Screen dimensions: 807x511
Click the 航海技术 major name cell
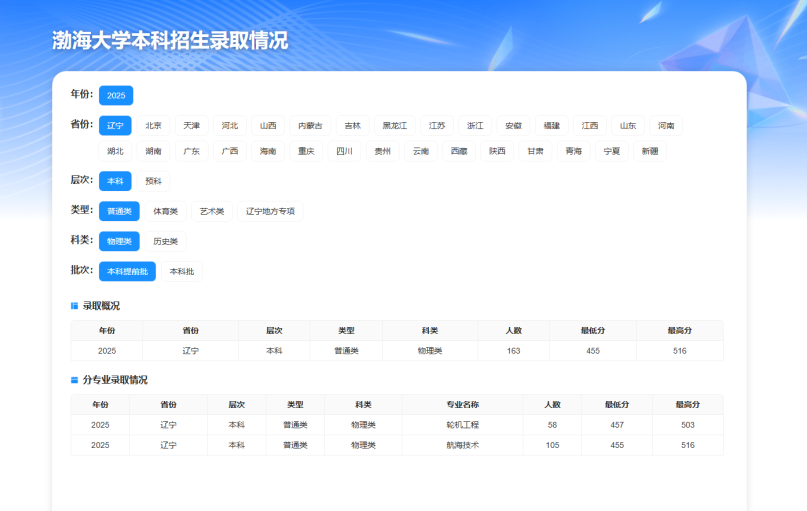pyautogui.click(x=463, y=445)
